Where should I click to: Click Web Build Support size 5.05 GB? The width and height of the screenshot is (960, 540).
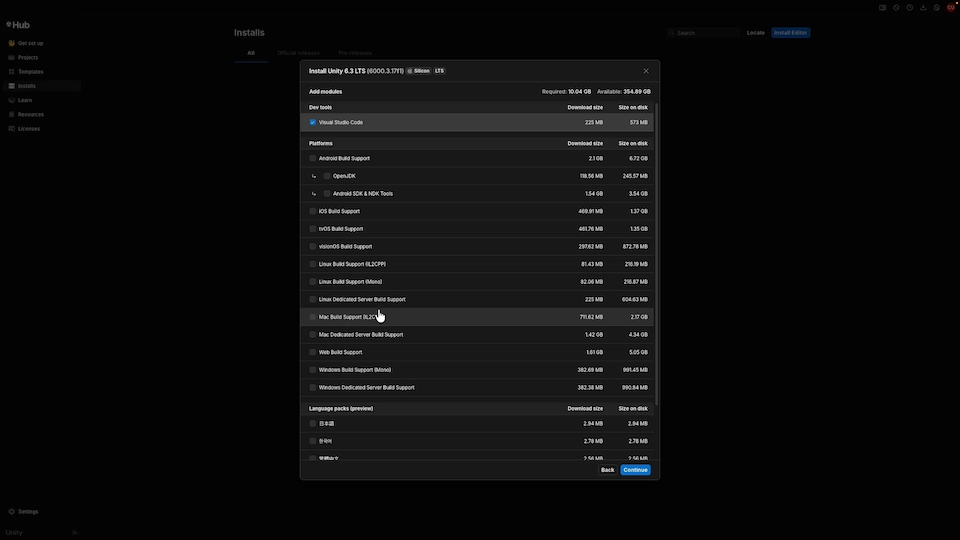tap(638, 353)
